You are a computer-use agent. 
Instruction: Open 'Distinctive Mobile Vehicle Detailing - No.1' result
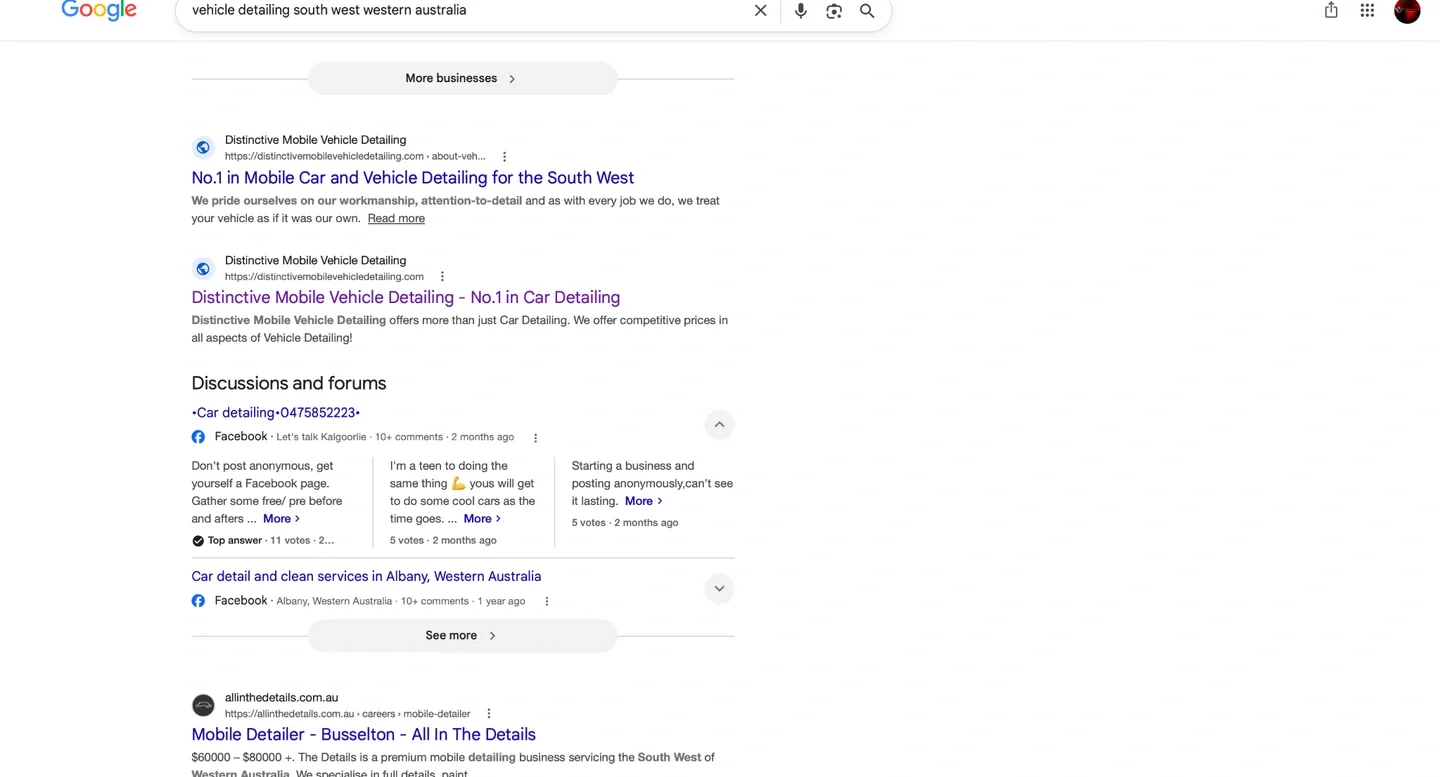[x=406, y=298]
